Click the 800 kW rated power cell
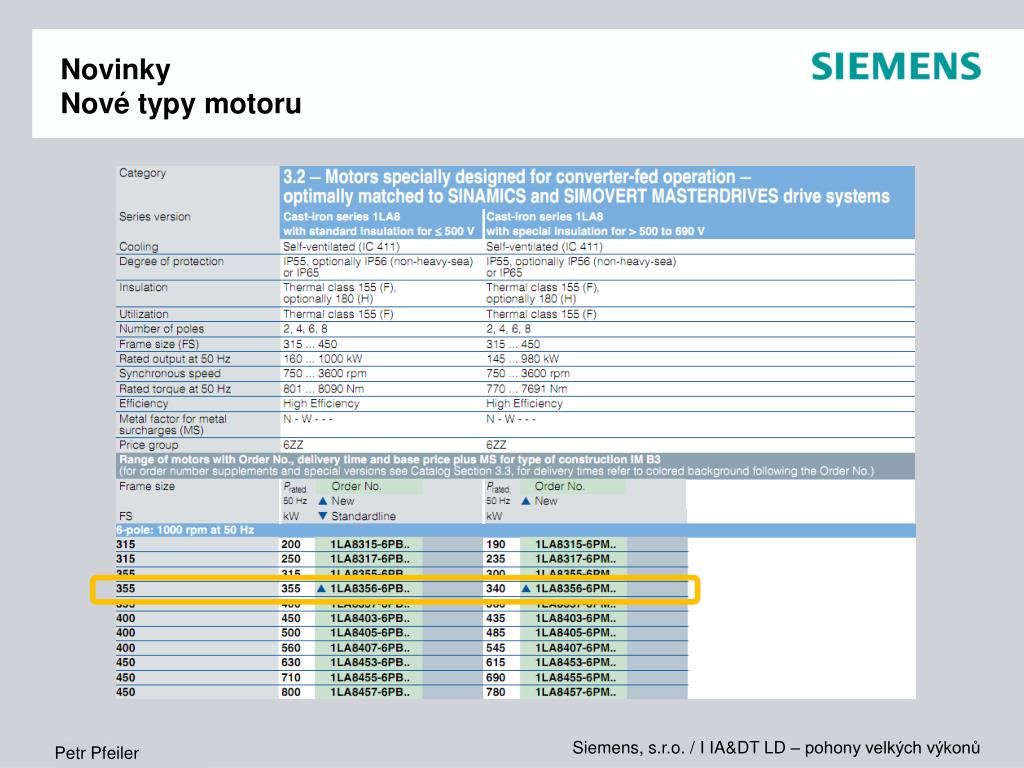This screenshot has height=768, width=1024. click(291, 692)
